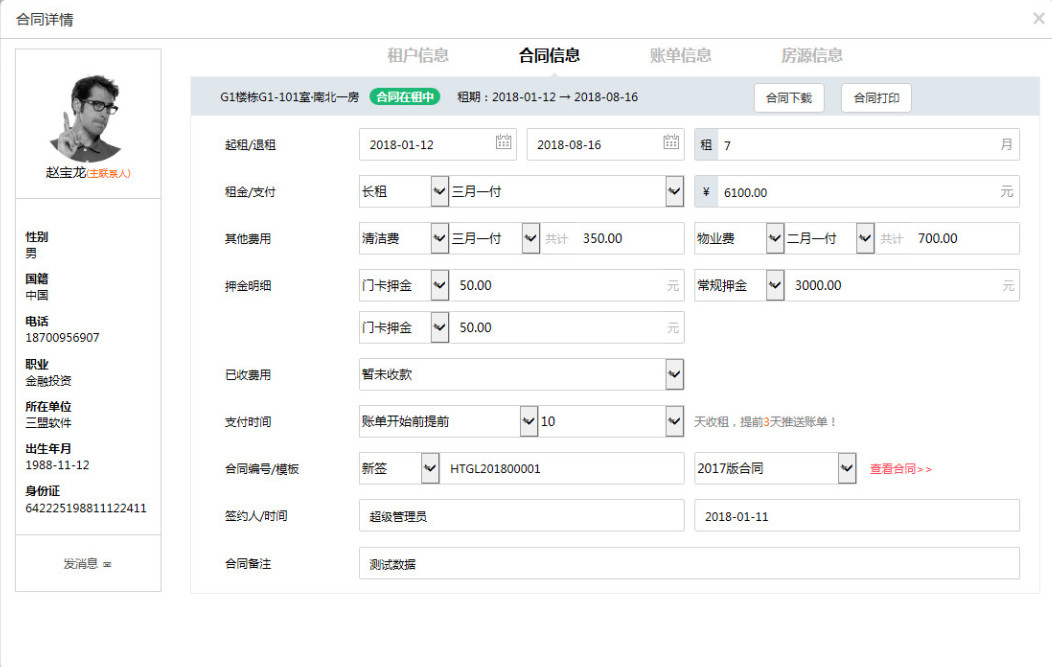The width and height of the screenshot is (1052, 667).
Task: Expand the 常规押金 deposit type dropdown
Action: tap(774, 286)
